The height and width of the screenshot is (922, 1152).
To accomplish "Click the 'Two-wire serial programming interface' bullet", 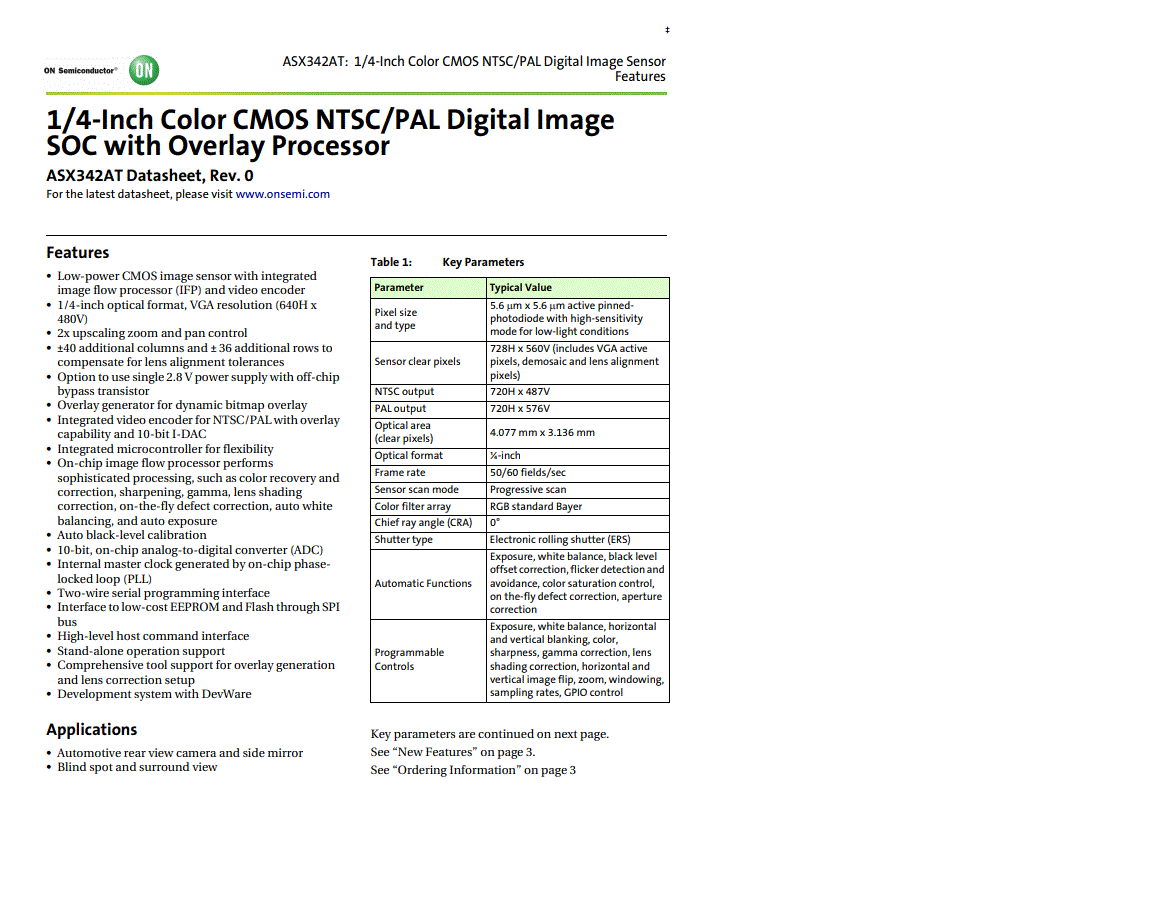I will pos(163,593).
